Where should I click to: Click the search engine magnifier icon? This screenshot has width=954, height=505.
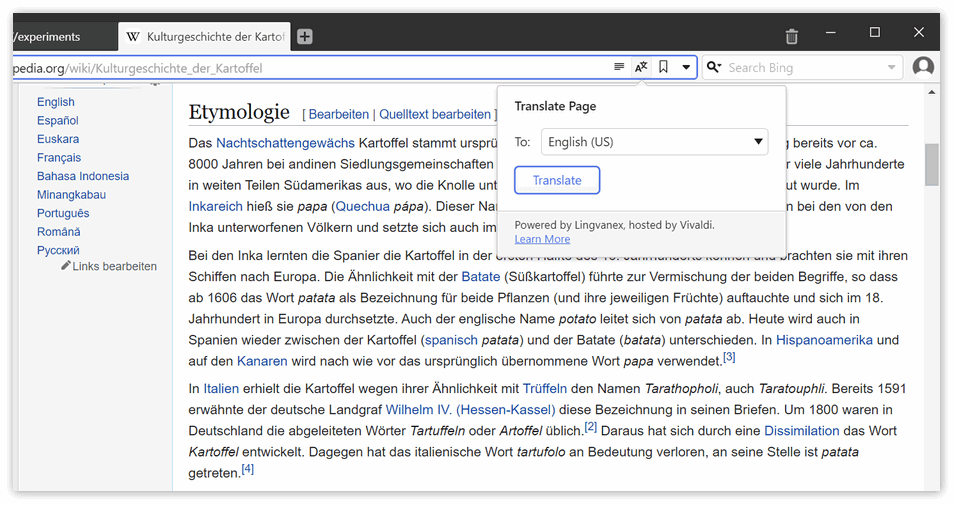click(714, 67)
